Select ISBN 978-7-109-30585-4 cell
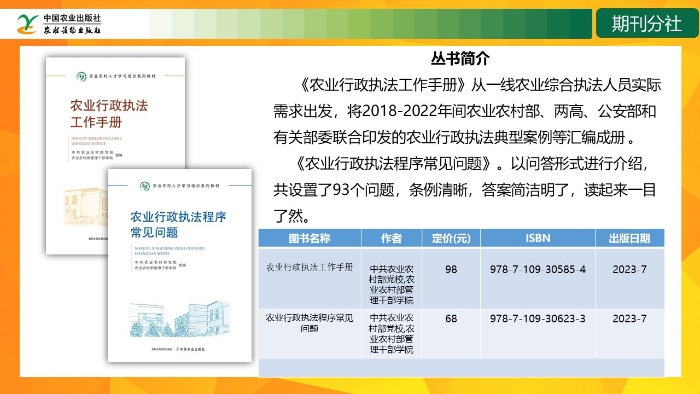Image resolution: width=700 pixels, height=394 pixels. [538, 270]
